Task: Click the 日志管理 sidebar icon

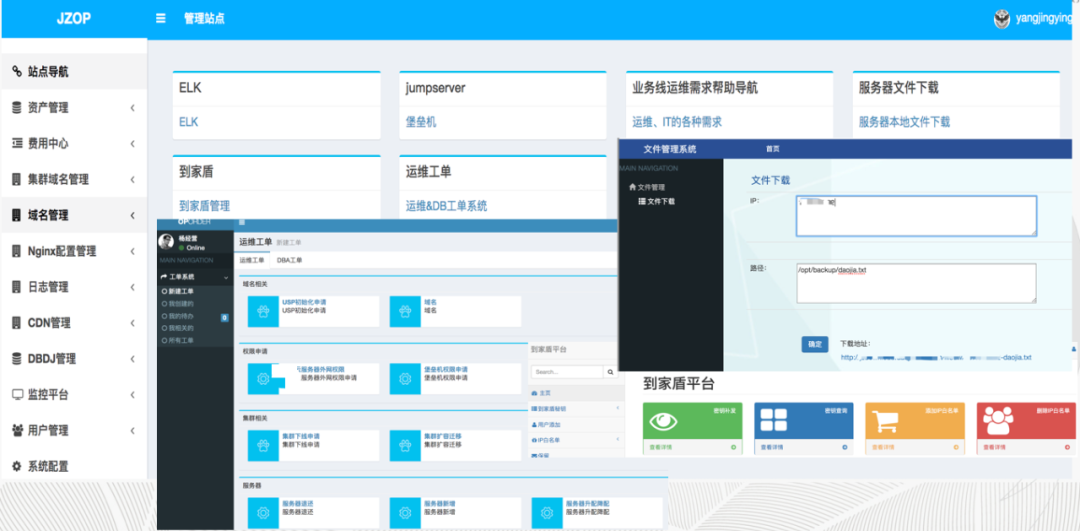Action: tap(17, 287)
